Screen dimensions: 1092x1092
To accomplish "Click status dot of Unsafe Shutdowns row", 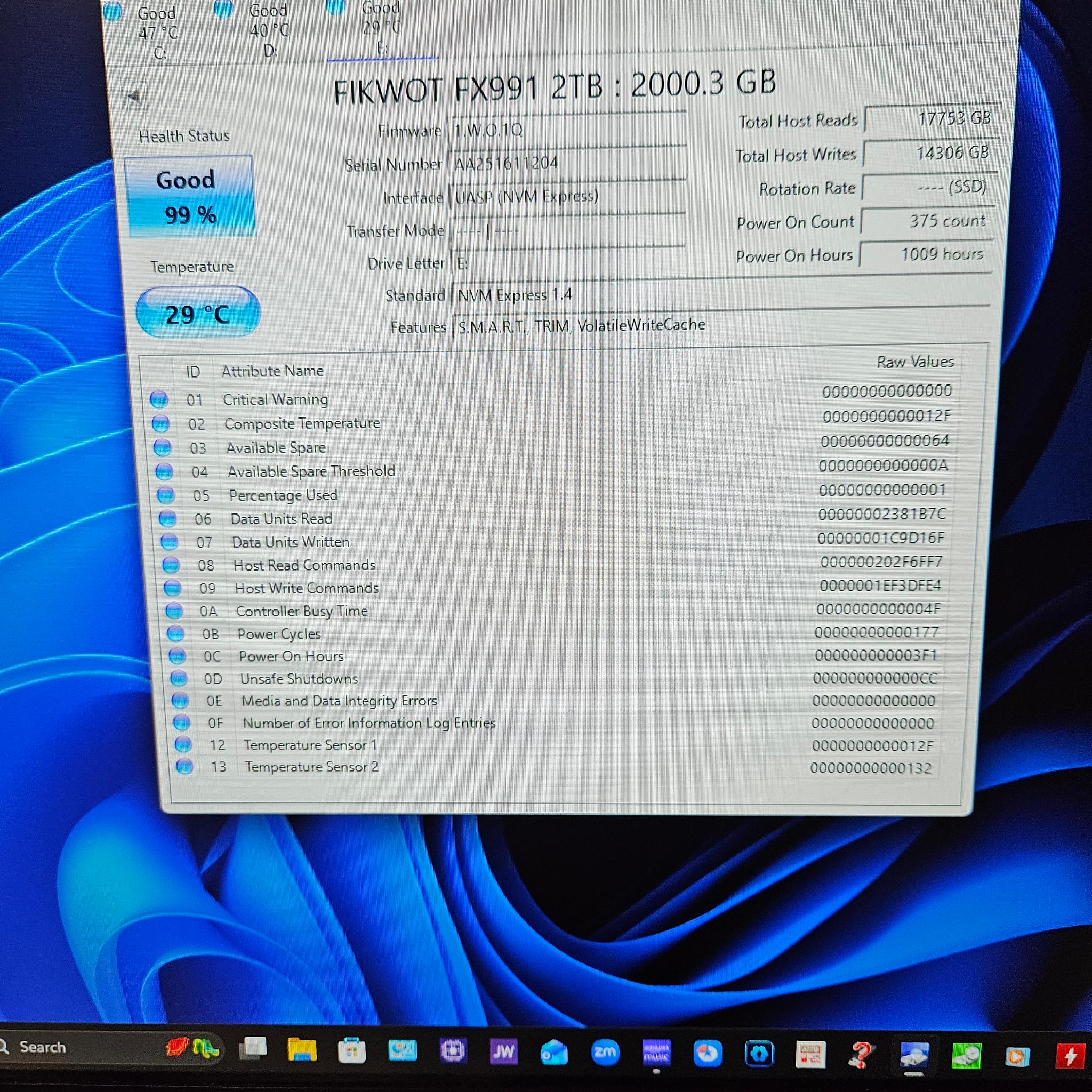I will tap(179, 678).
